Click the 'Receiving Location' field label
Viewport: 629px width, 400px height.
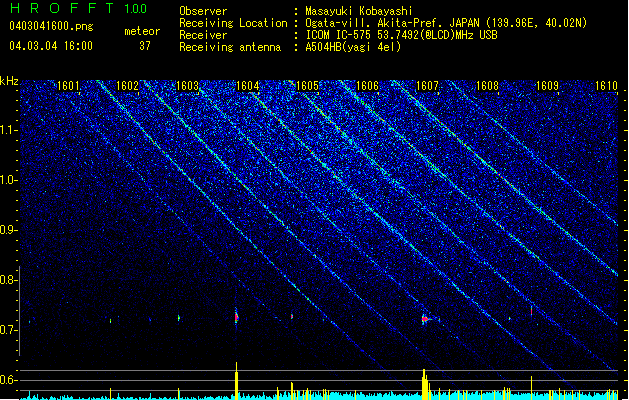point(233,23)
